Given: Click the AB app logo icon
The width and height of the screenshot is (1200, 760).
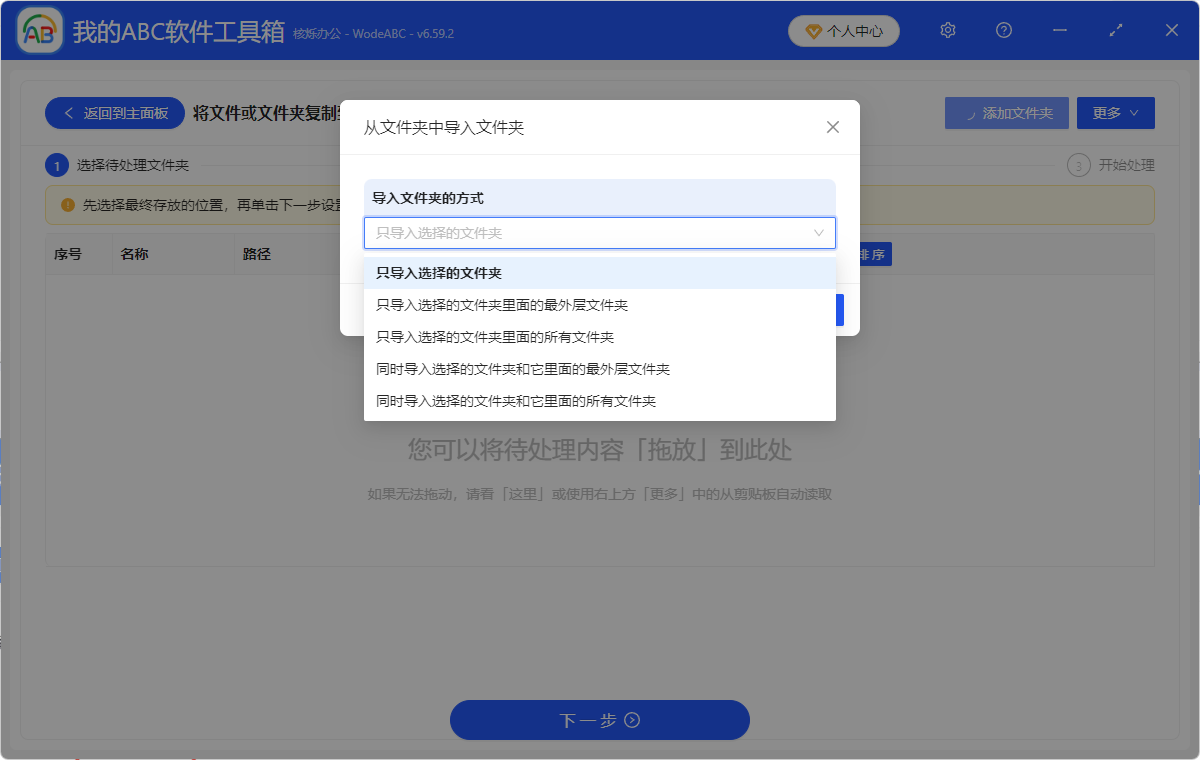Looking at the screenshot, I should click(38, 30).
